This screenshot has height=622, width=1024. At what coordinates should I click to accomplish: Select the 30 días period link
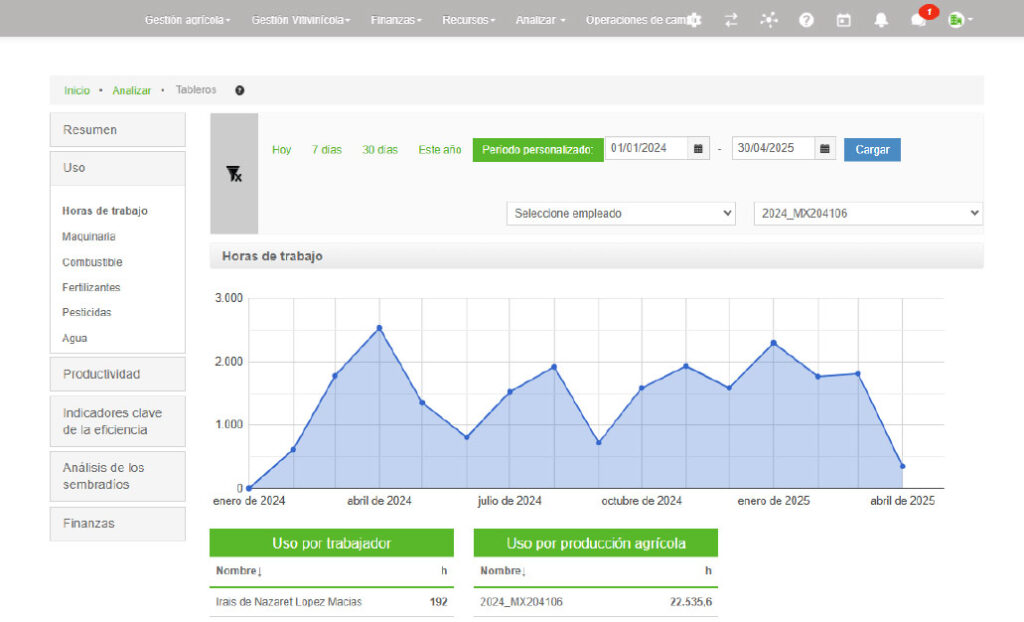pyautogui.click(x=380, y=149)
